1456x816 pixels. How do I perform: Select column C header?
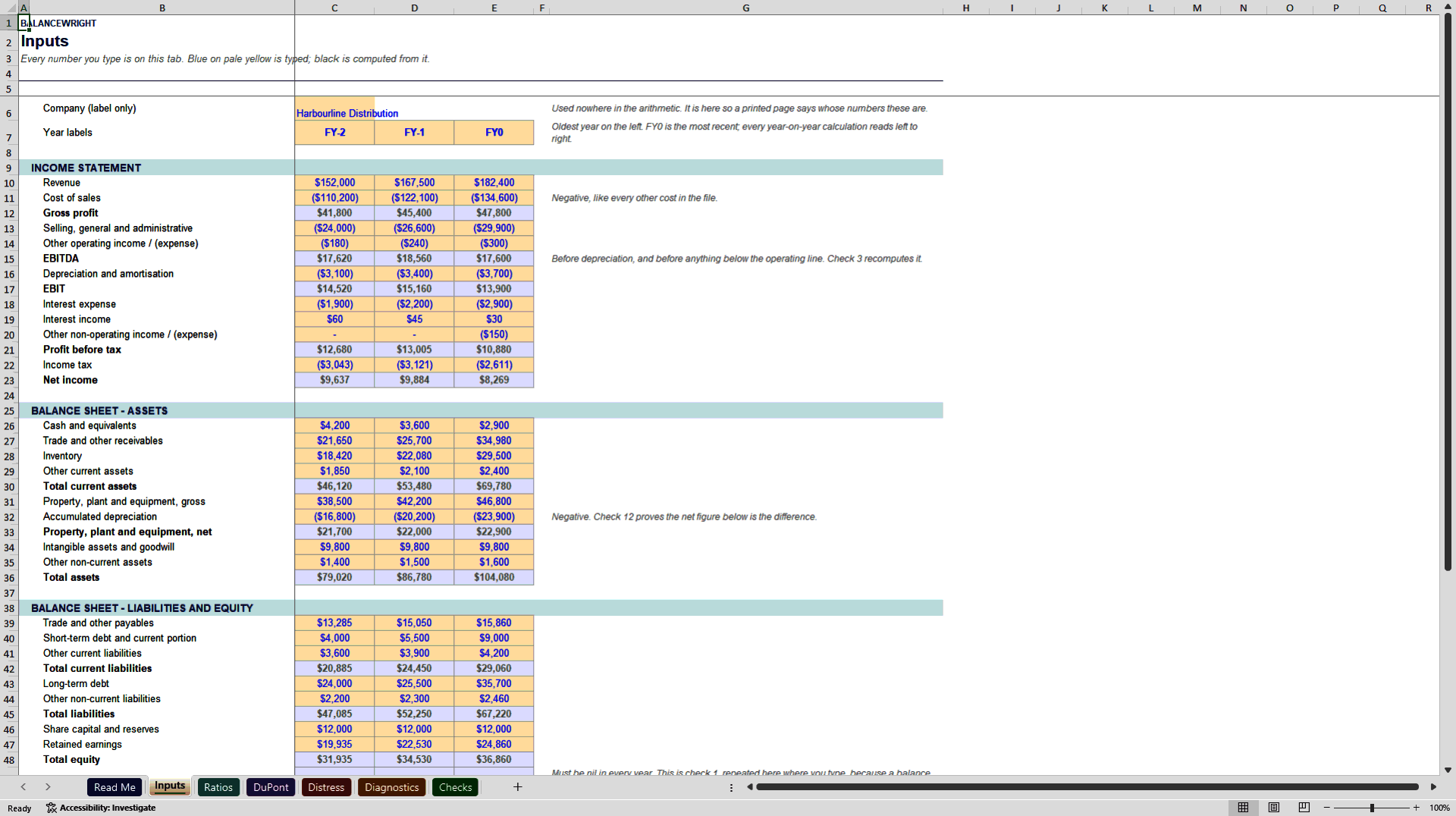(x=334, y=8)
